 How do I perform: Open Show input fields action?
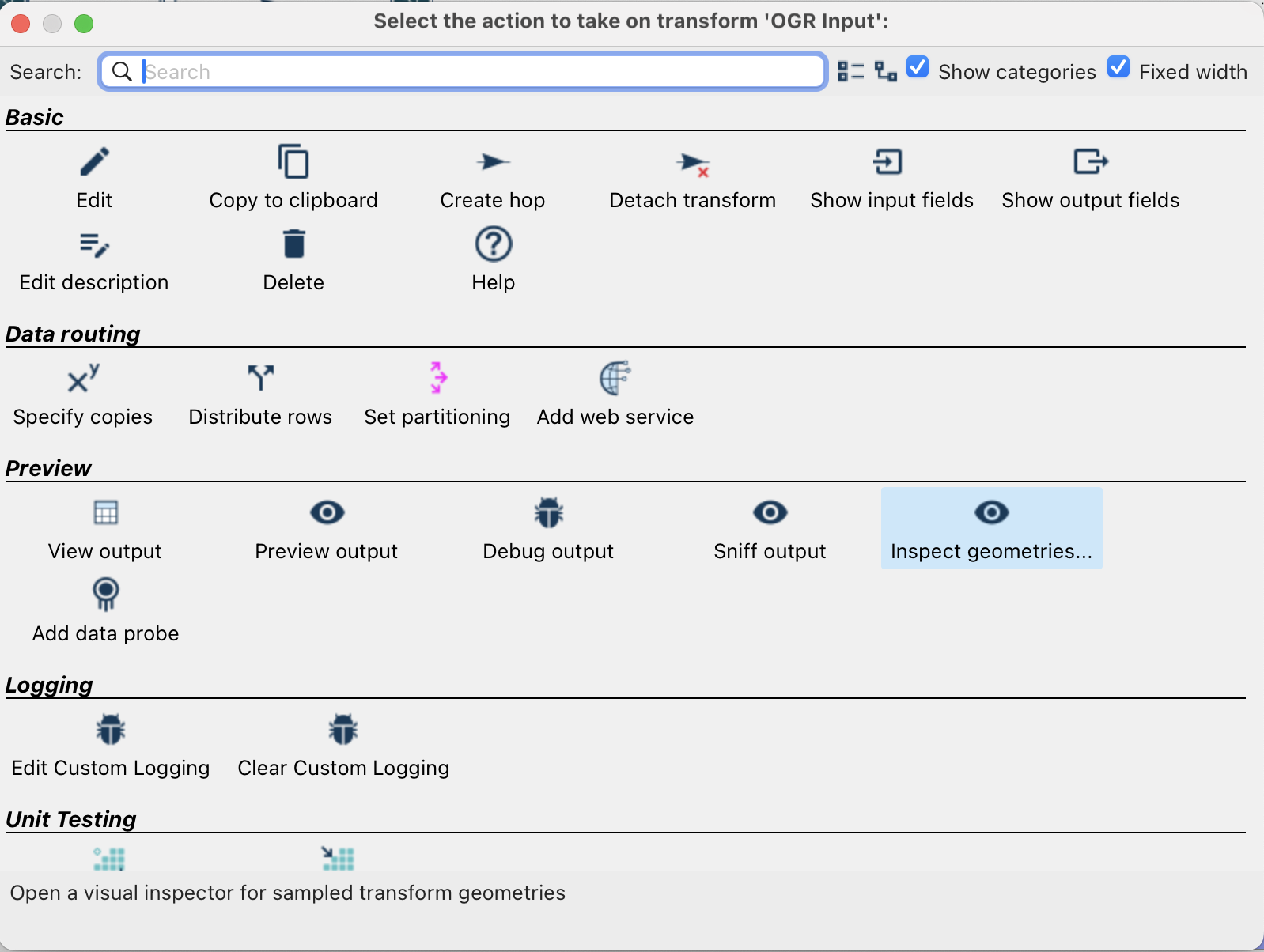[888, 163]
